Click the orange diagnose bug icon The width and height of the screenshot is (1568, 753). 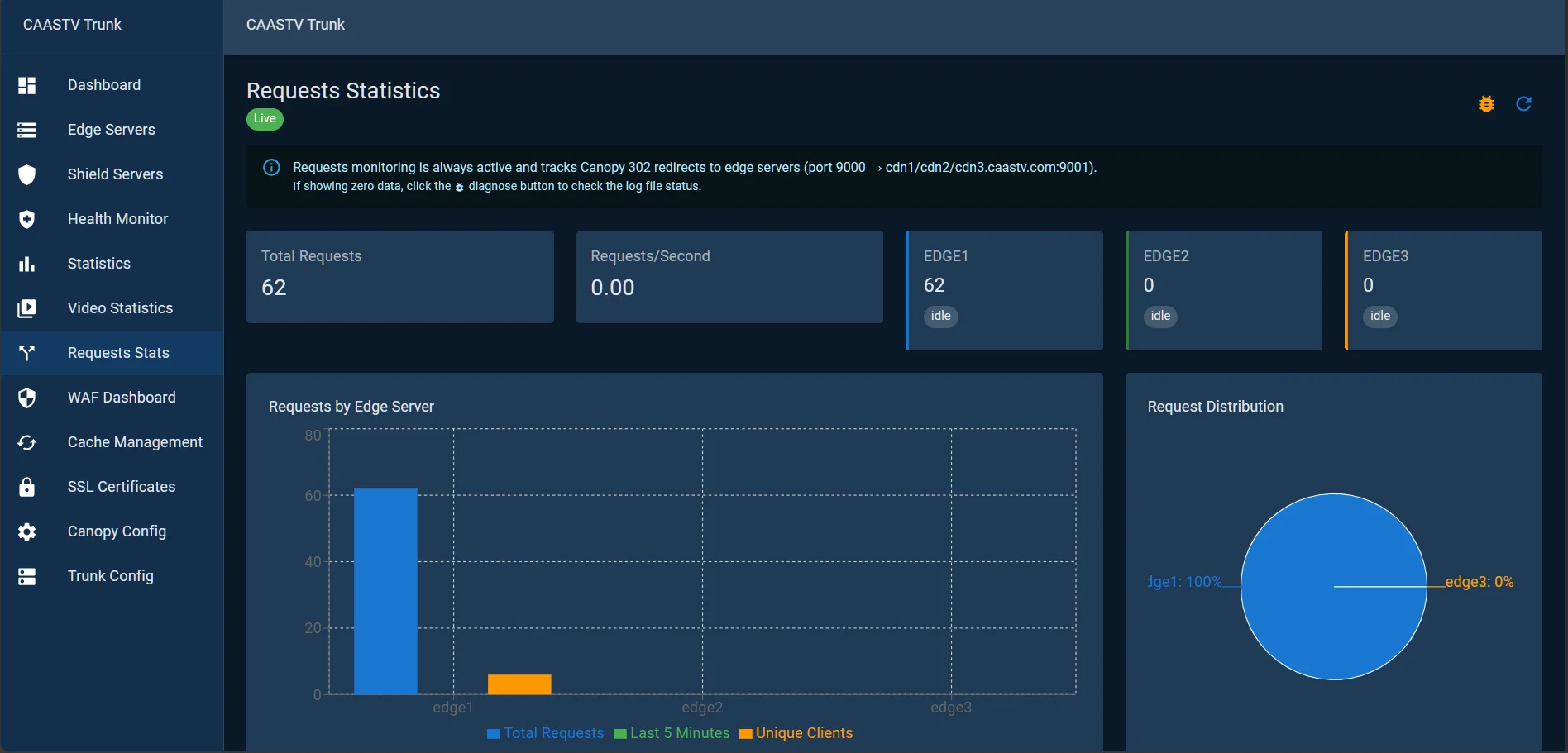[1486, 104]
